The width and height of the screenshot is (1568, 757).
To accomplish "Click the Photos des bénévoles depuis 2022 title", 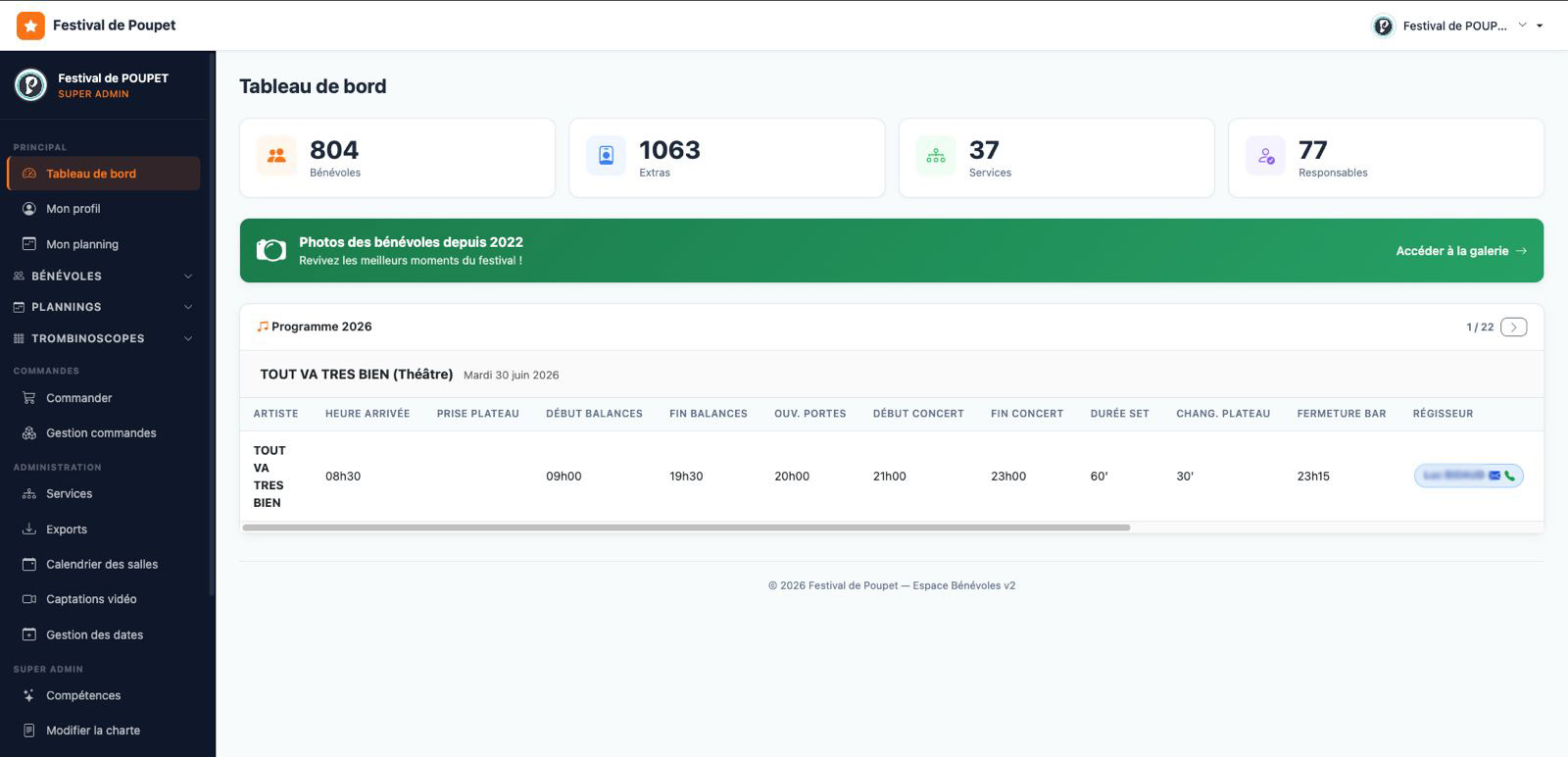I will pos(411,242).
